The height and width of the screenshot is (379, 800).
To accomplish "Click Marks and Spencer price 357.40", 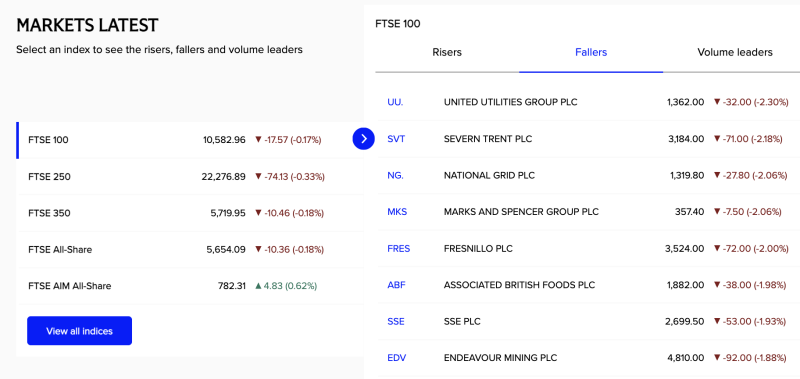I will 690,212.
